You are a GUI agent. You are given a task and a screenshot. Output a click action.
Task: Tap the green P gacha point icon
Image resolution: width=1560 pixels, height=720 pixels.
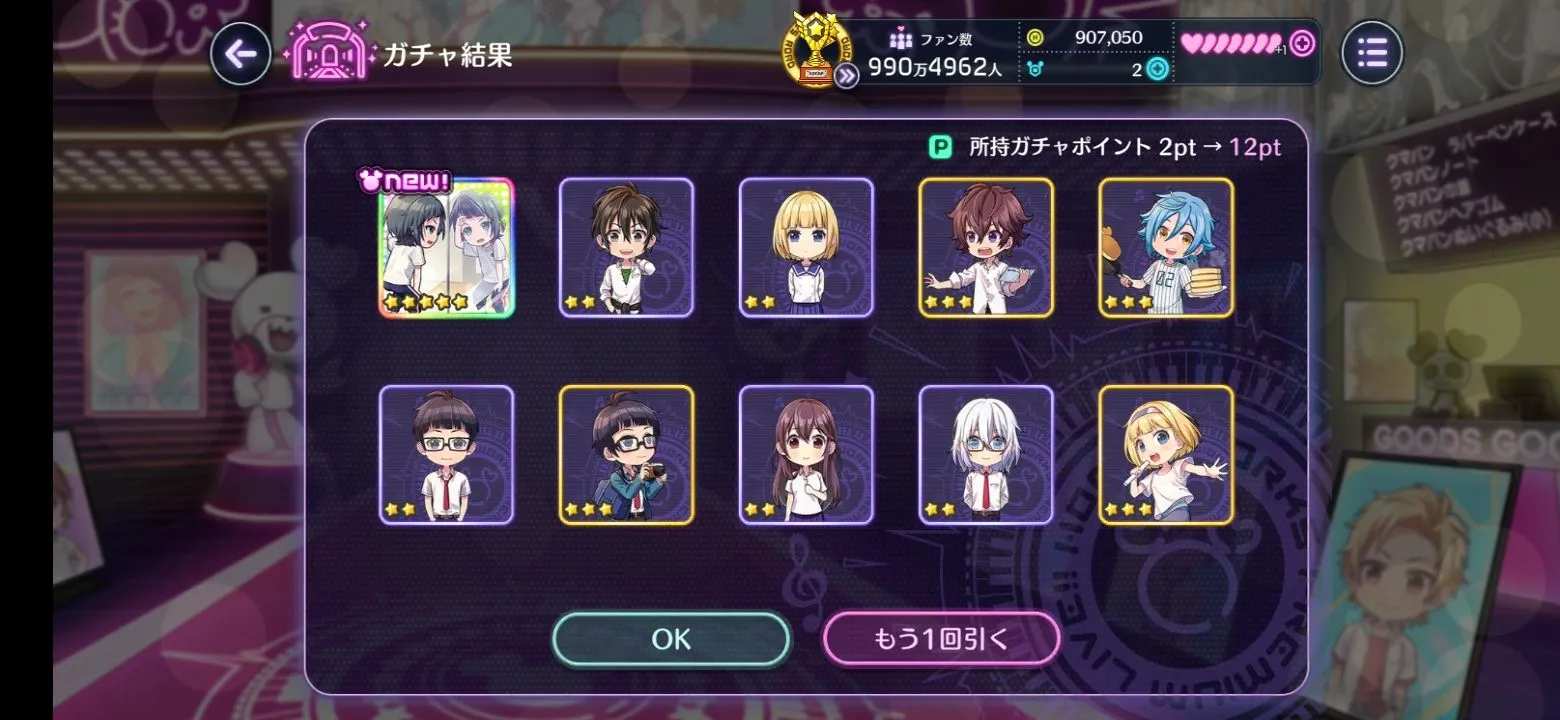point(940,148)
